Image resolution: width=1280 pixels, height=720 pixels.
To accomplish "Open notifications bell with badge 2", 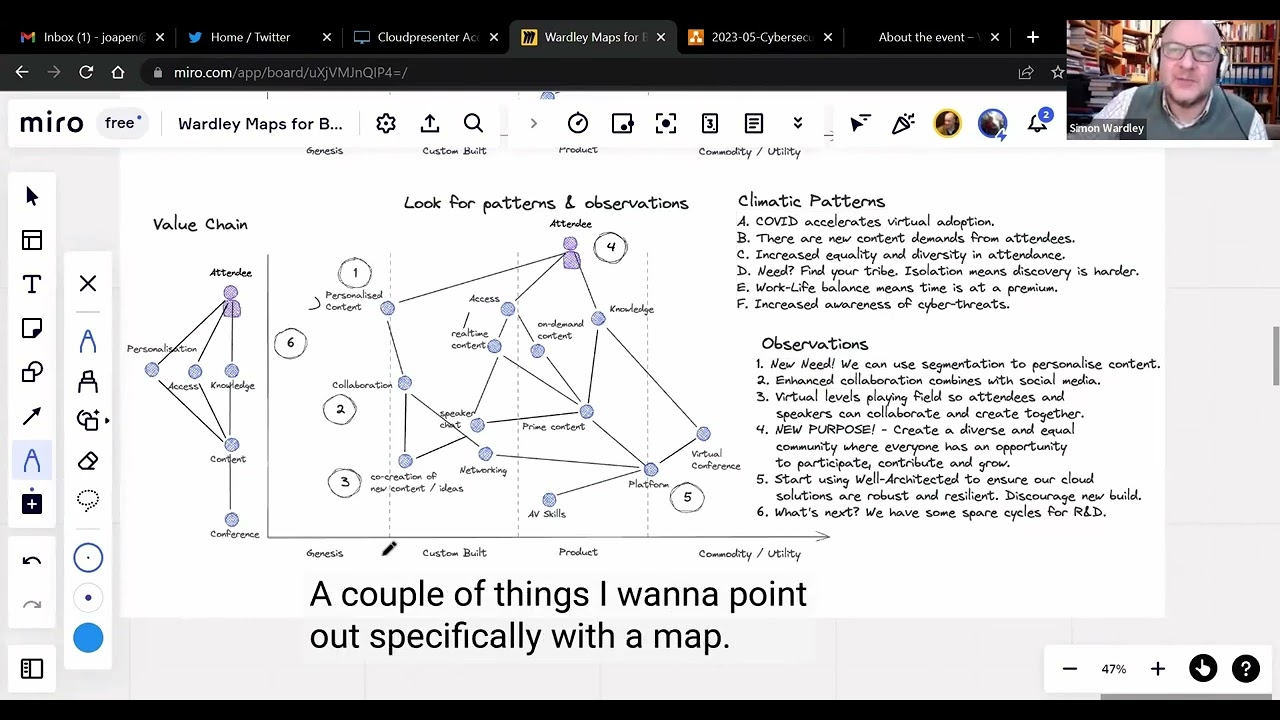I will point(1038,122).
